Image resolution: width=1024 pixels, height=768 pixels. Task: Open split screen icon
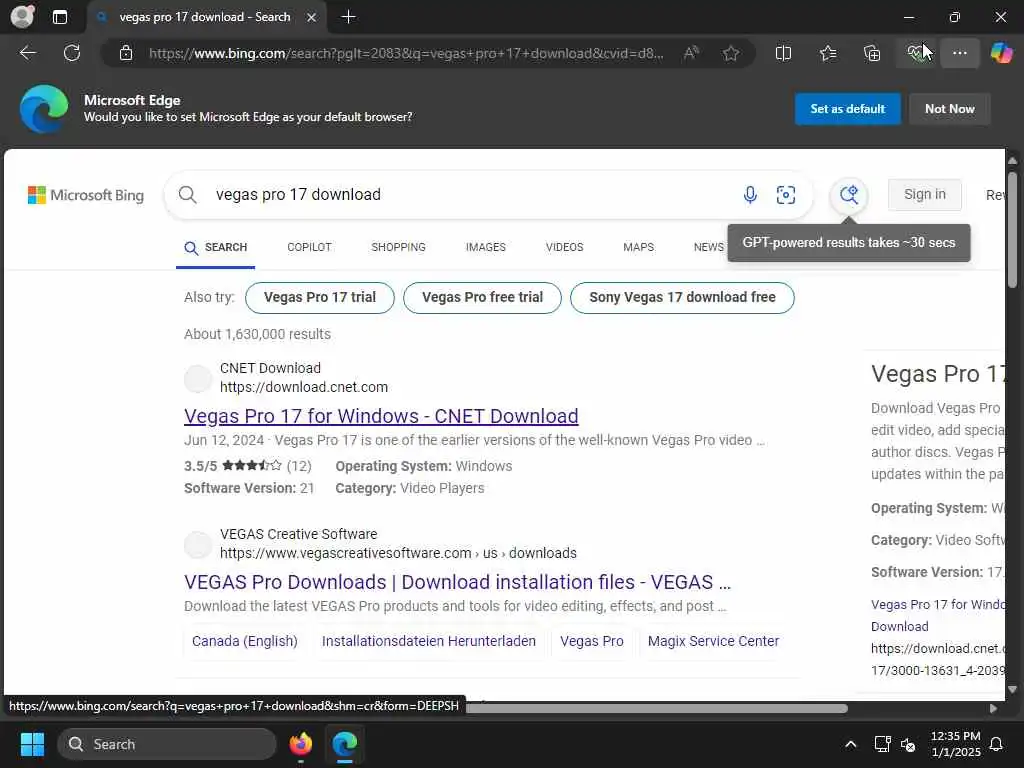pyautogui.click(x=783, y=53)
